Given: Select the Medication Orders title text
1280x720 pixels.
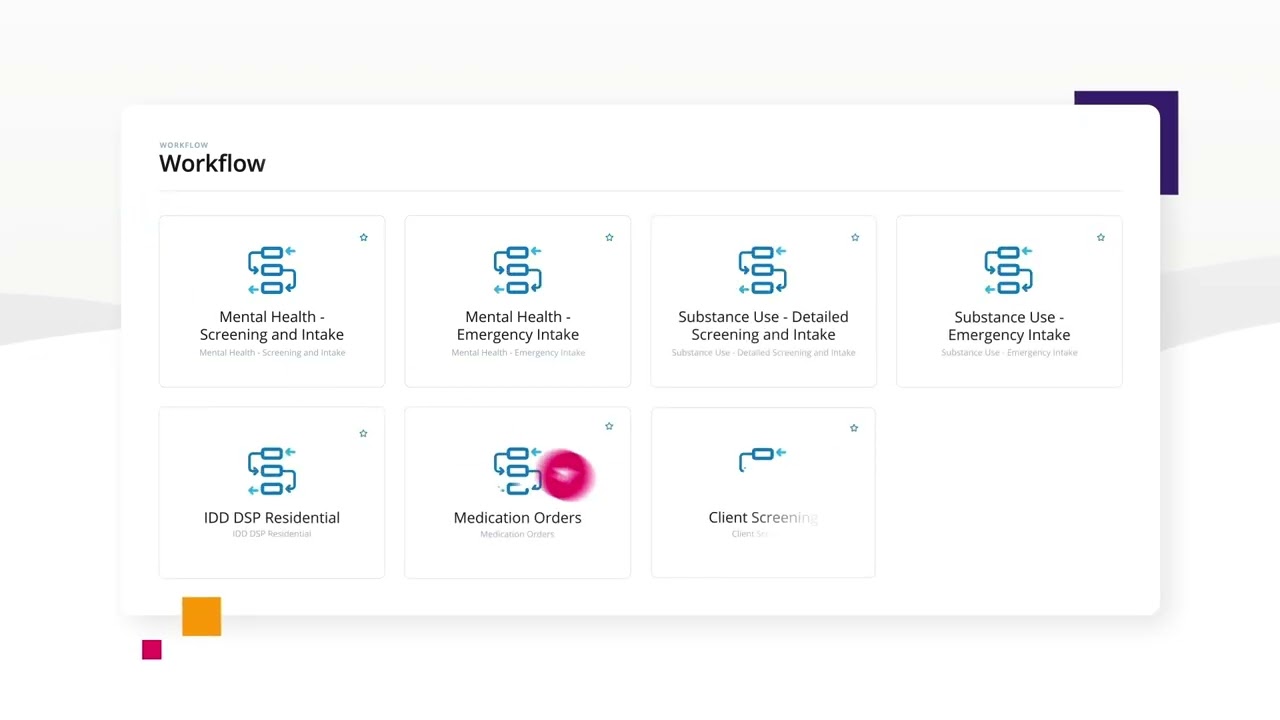Looking at the screenshot, I should pos(517,517).
